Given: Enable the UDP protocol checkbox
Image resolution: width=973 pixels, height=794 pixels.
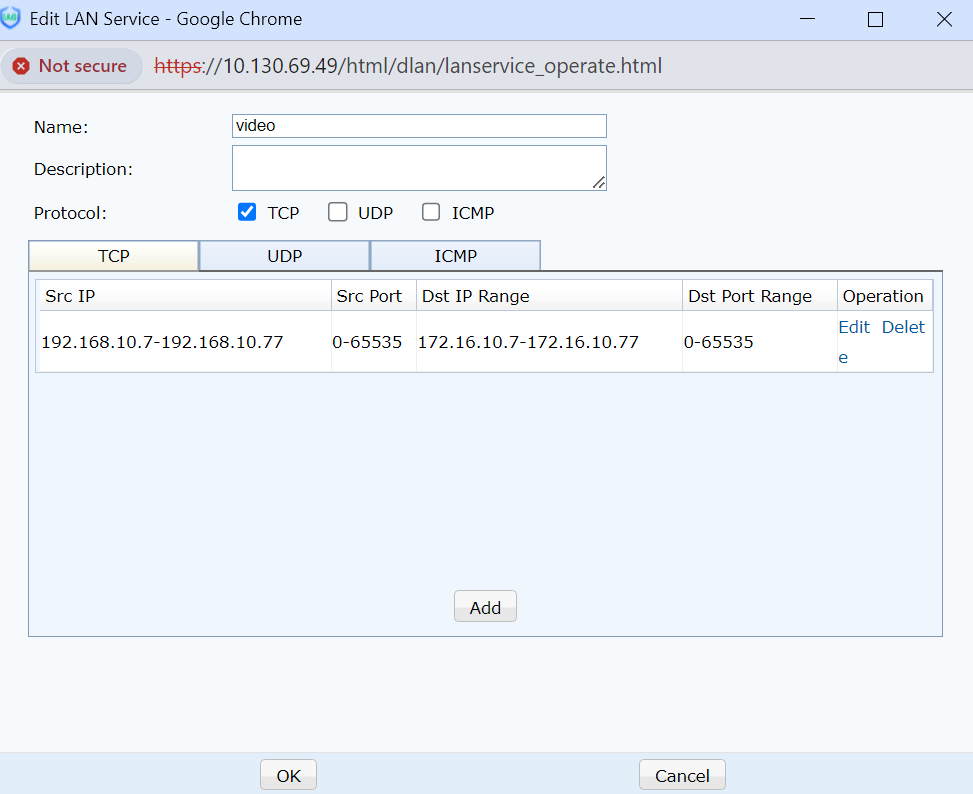Looking at the screenshot, I should [x=338, y=212].
